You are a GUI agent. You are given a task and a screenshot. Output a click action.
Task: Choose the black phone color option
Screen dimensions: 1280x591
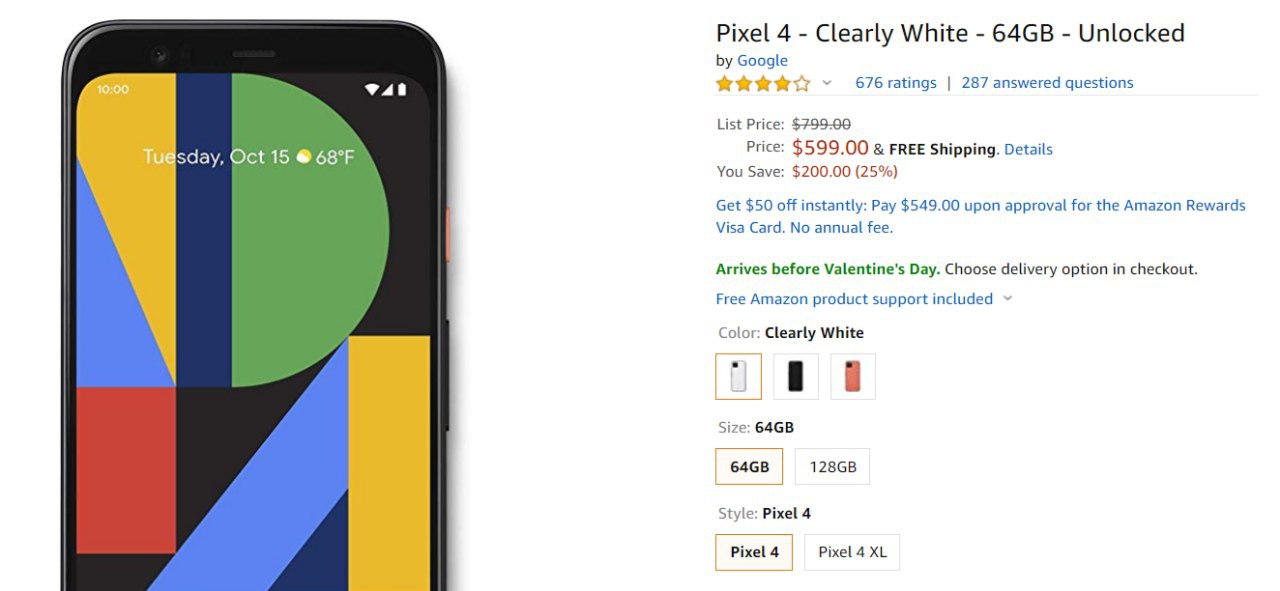click(x=795, y=376)
